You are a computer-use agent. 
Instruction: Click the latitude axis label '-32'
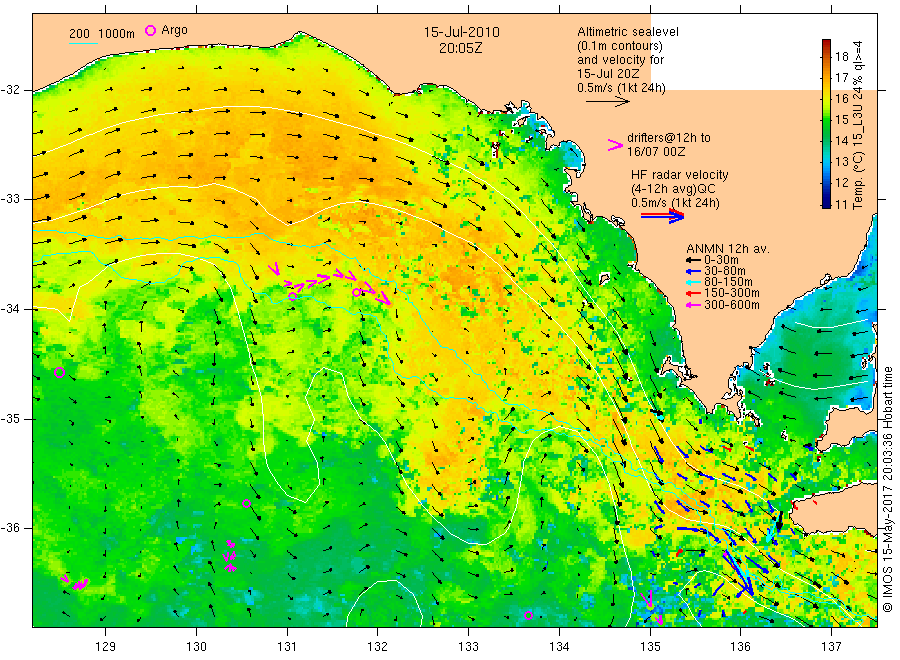(x=10, y=90)
